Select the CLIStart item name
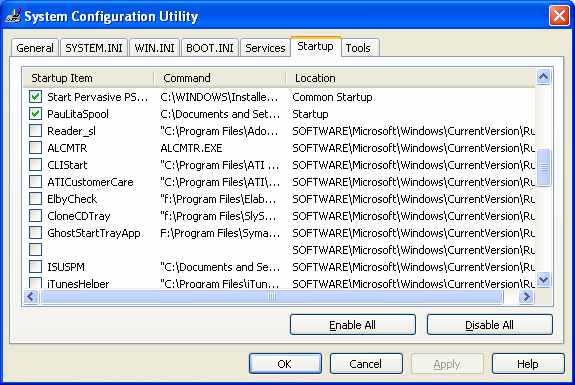 coord(67,165)
